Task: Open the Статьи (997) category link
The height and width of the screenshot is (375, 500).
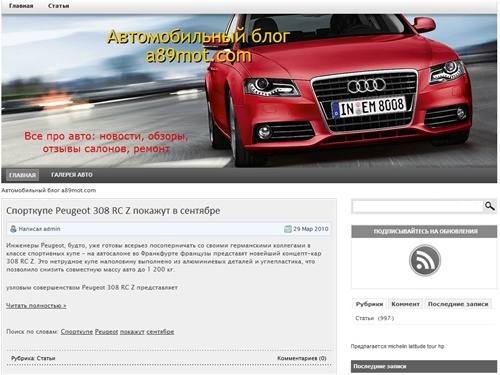Action: click(374, 318)
